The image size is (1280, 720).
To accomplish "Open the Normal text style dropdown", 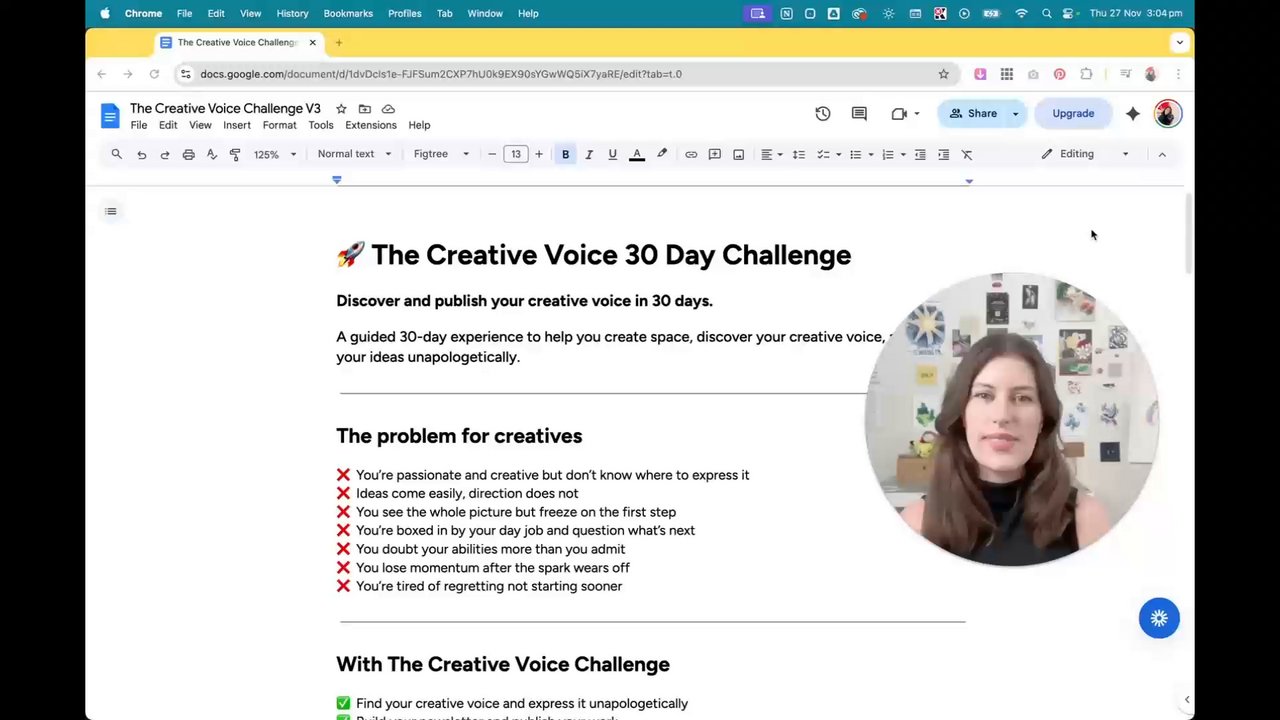I will 355,154.
